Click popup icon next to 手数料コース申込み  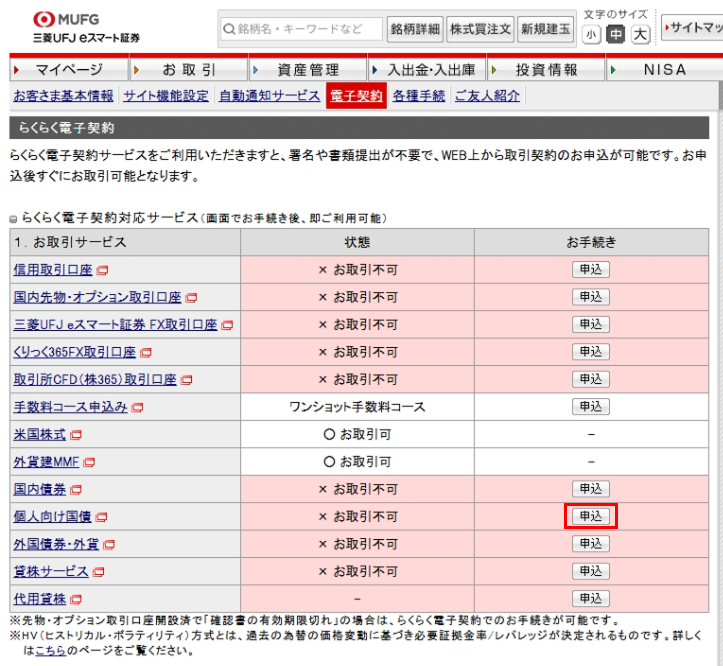137,408
